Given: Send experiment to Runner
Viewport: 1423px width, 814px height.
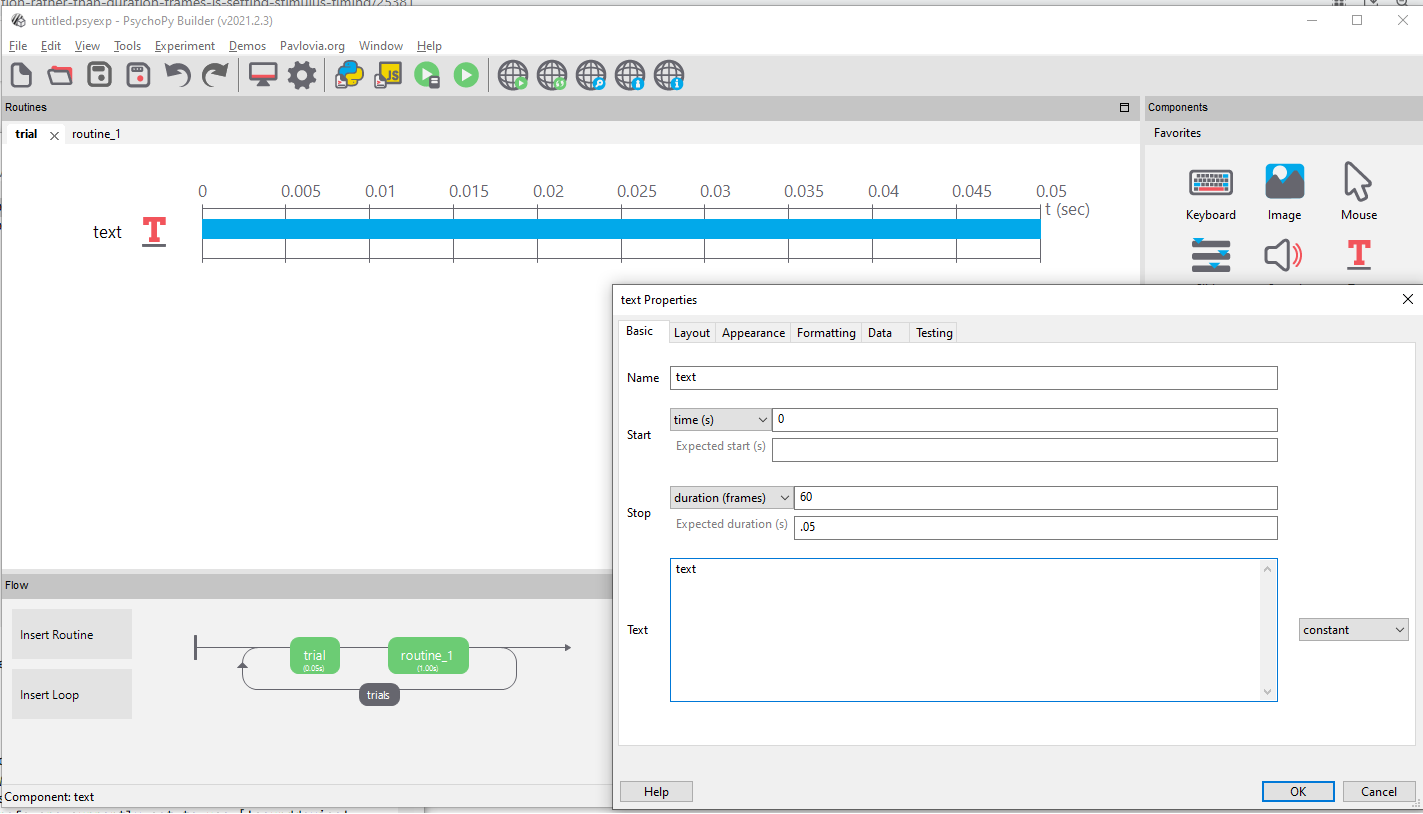Looking at the screenshot, I should point(427,75).
